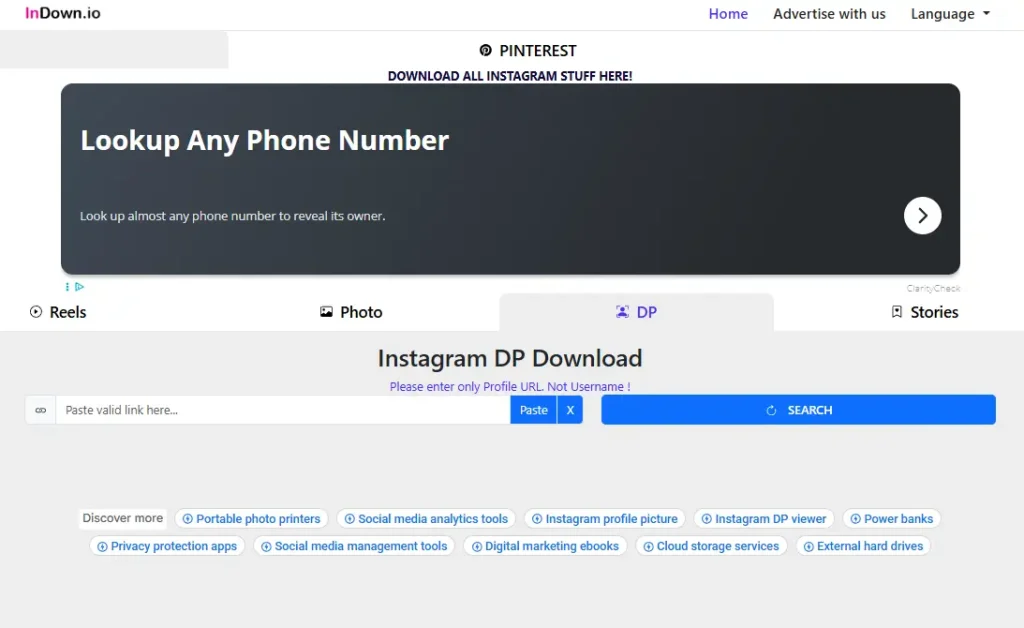This screenshot has height=628, width=1024.
Task: Click the ad's round arrow button
Action: 922,215
